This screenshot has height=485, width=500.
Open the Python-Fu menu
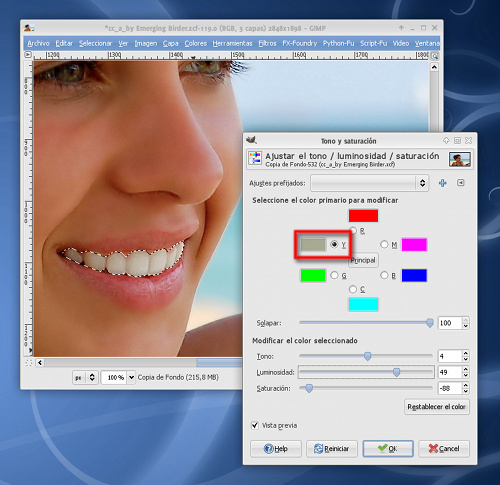pyautogui.click(x=338, y=43)
